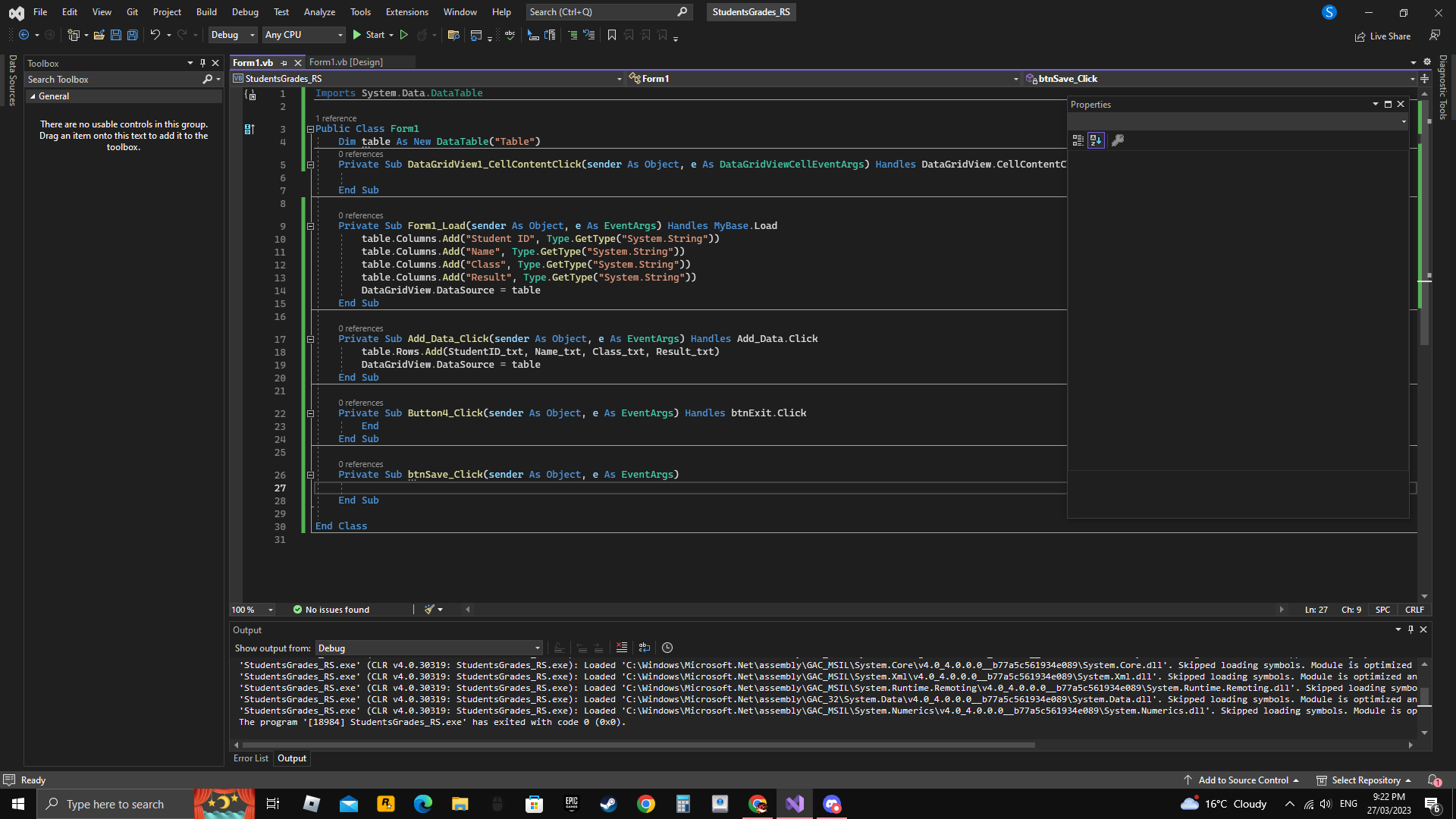Click the Undo icon on the toolbar
Viewport: 1456px width, 819px height.
(x=155, y=35)
